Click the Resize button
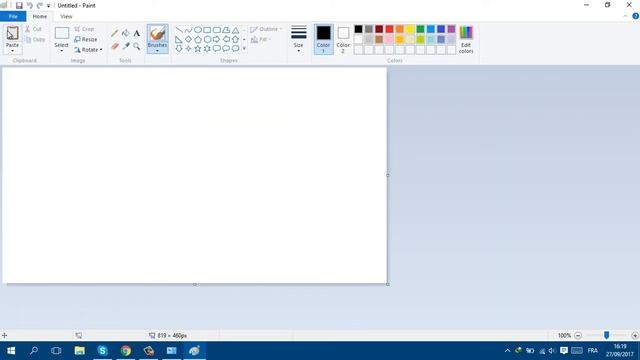The image size is (640, 360). 86,40
